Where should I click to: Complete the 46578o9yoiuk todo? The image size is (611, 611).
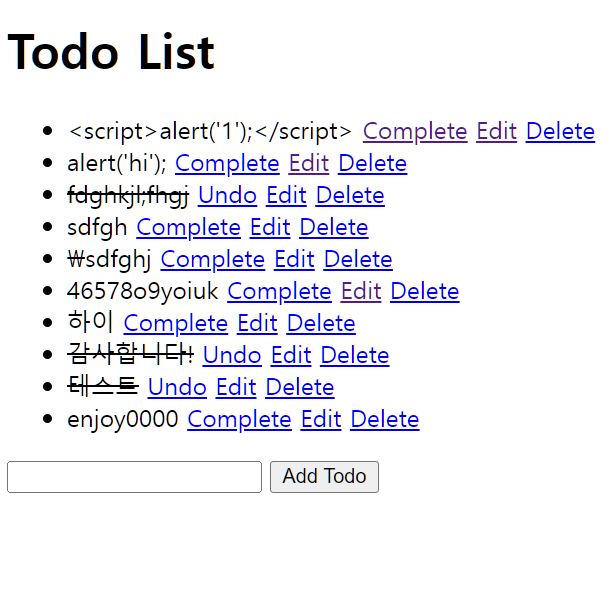click(x=279, y=292)
